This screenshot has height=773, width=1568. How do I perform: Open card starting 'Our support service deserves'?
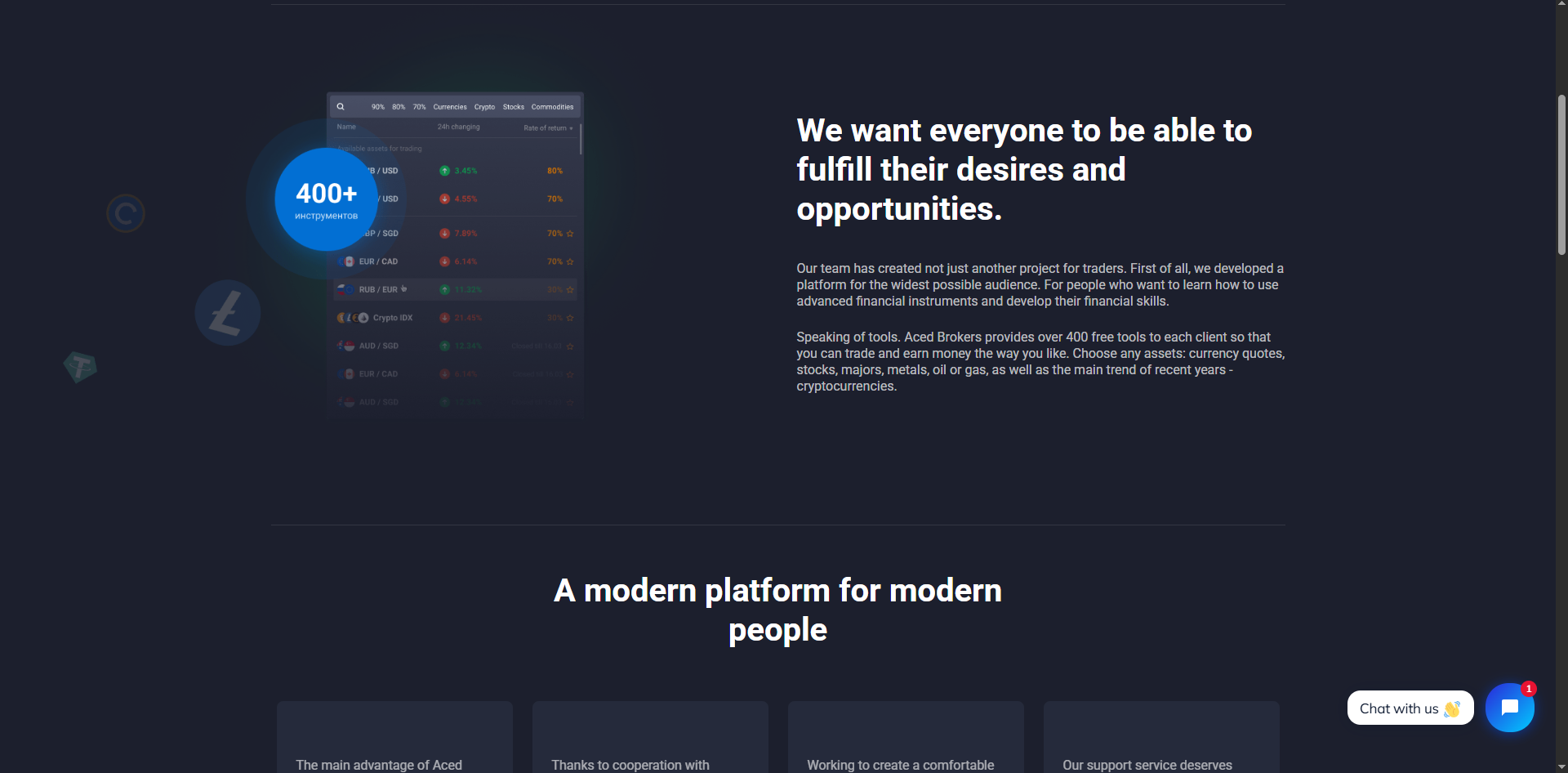click(1161, 737)
